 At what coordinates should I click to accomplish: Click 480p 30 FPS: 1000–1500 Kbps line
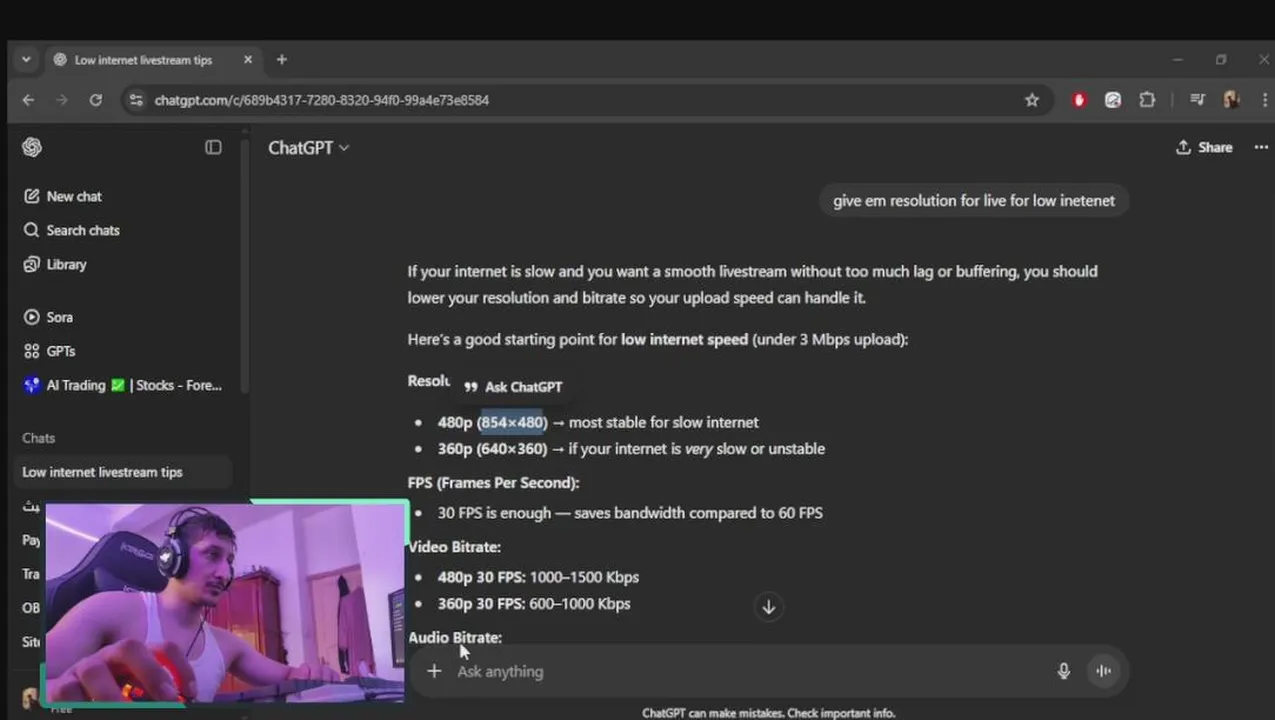coord(538,577)
